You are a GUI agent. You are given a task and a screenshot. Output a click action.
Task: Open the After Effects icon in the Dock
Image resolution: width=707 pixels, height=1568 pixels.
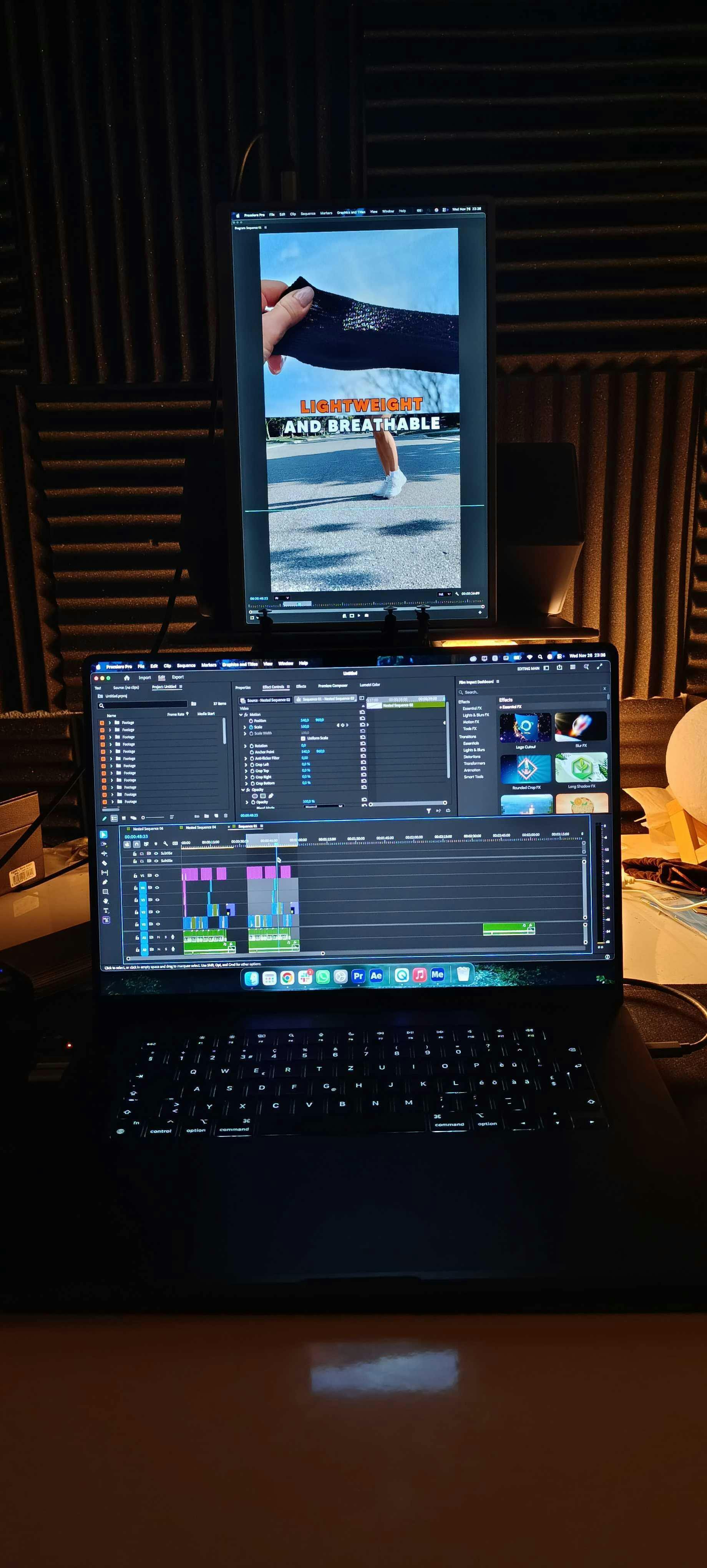pos(376,976)
